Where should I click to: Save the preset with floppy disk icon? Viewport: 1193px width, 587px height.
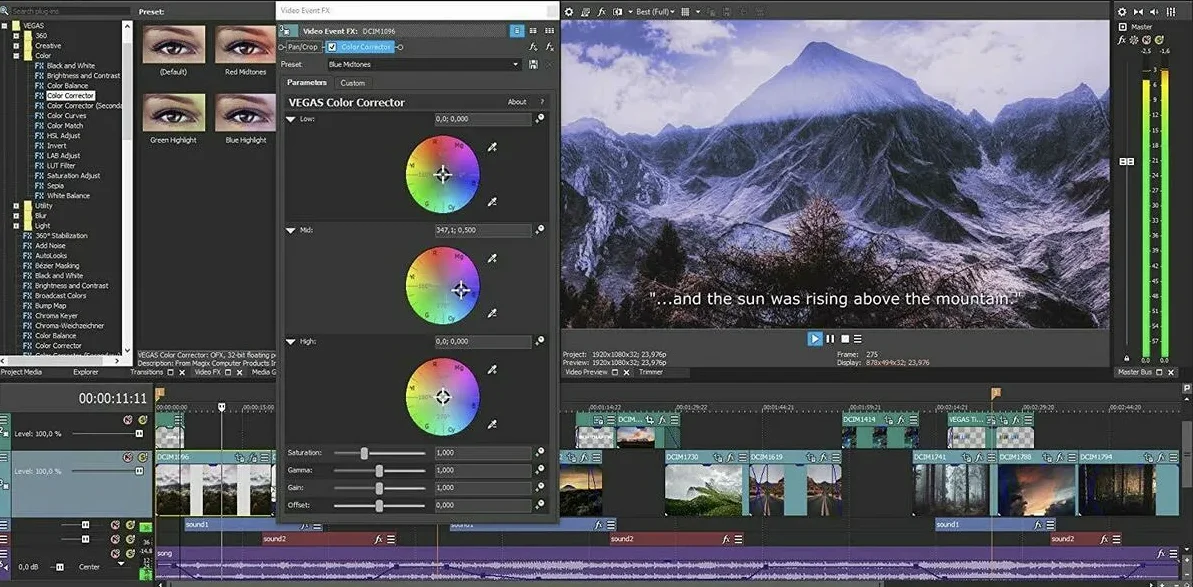point(533,65)
